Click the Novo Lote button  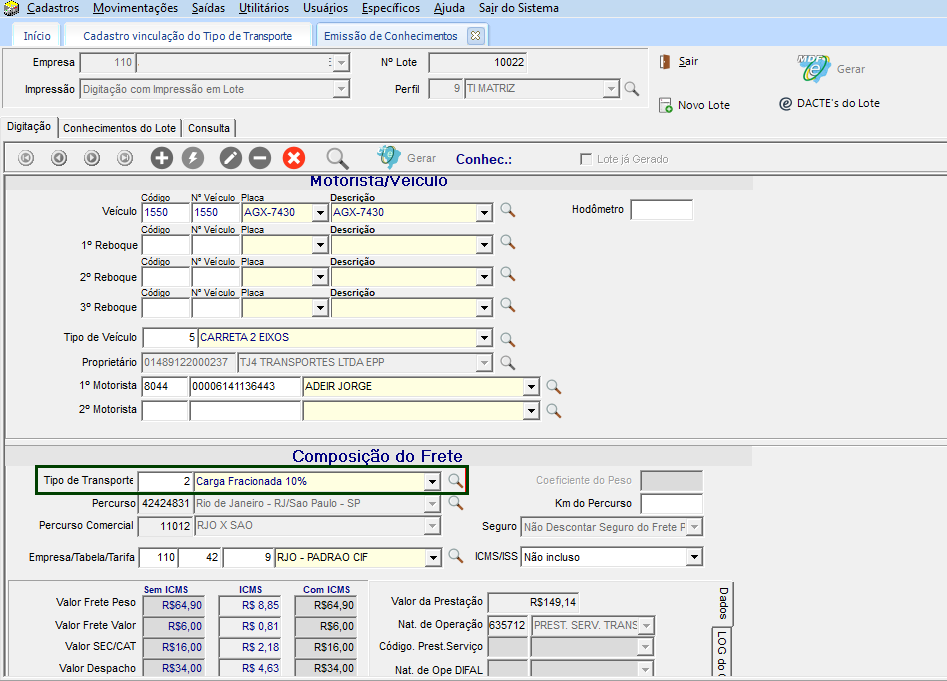coord(695,105)
